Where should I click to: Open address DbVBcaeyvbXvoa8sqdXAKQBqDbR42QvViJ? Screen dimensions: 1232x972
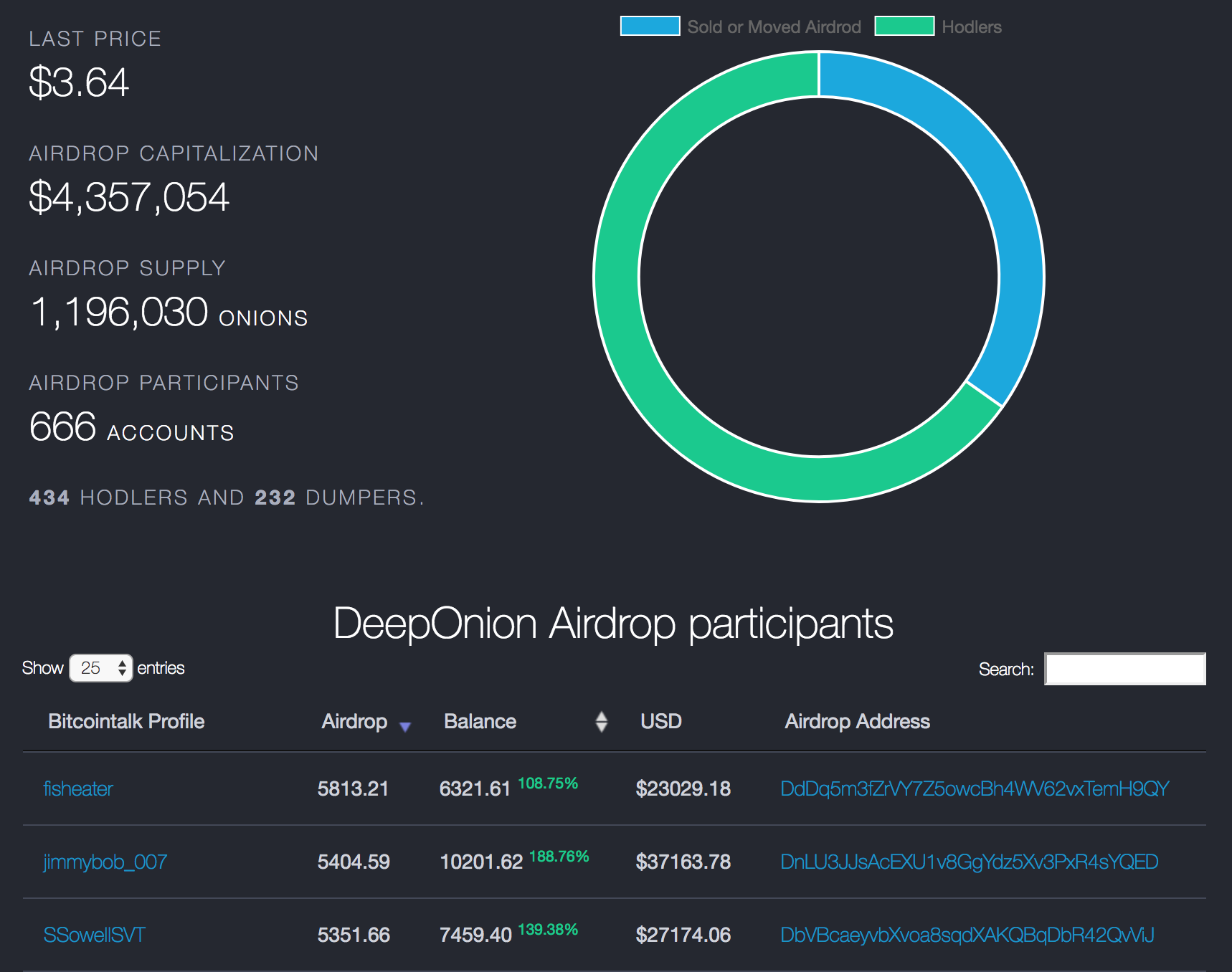coord(967,935)
